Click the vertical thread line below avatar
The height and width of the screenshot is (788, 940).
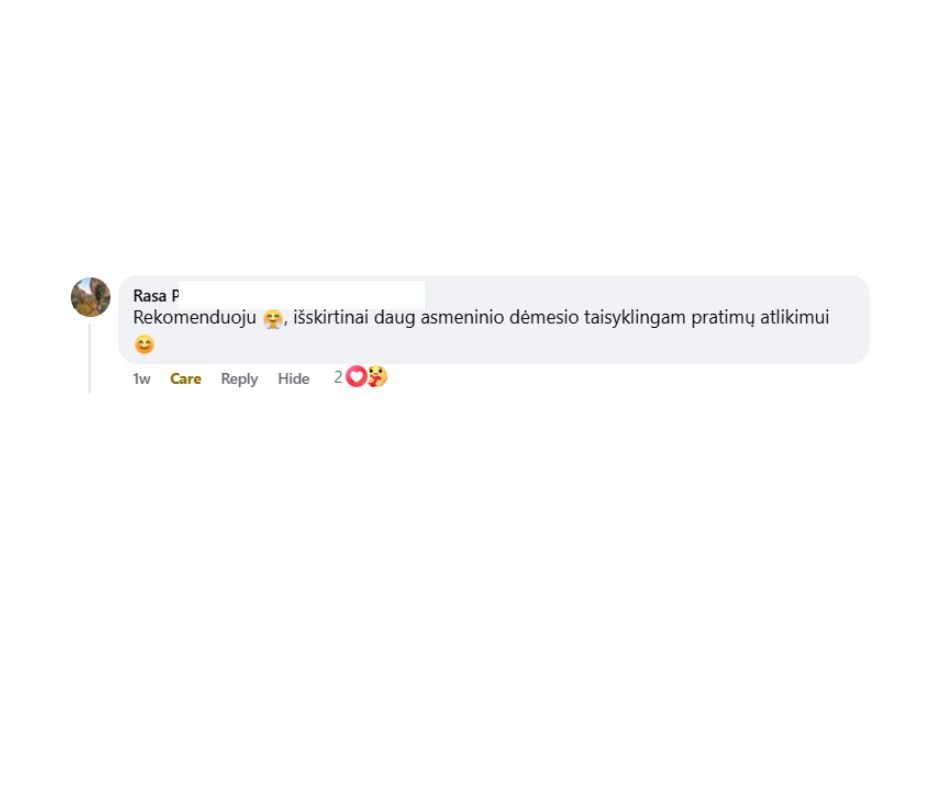90,359
